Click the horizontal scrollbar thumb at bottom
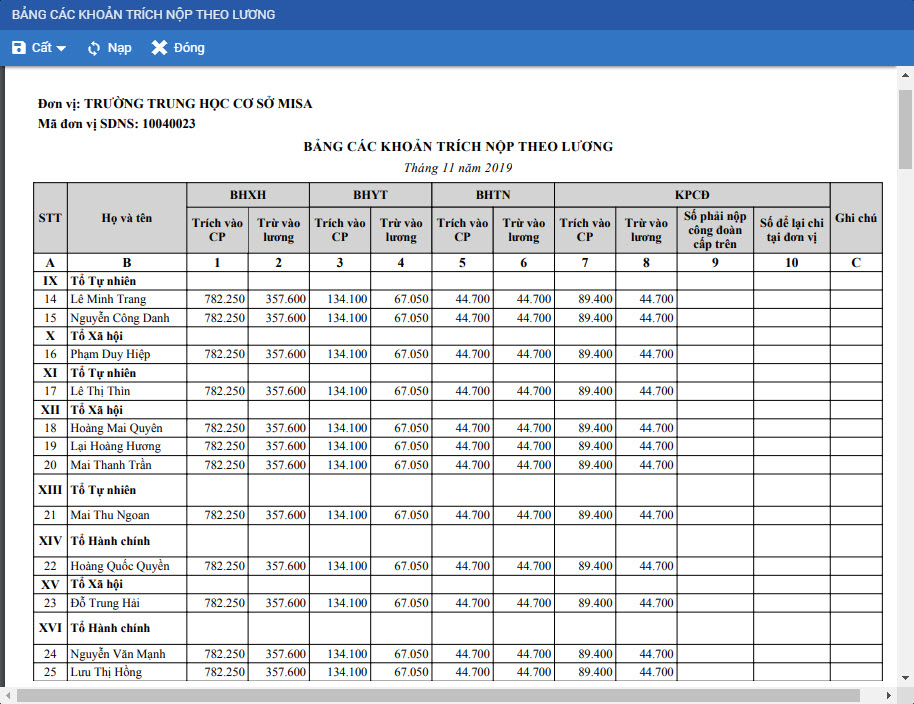 [438, 695]
